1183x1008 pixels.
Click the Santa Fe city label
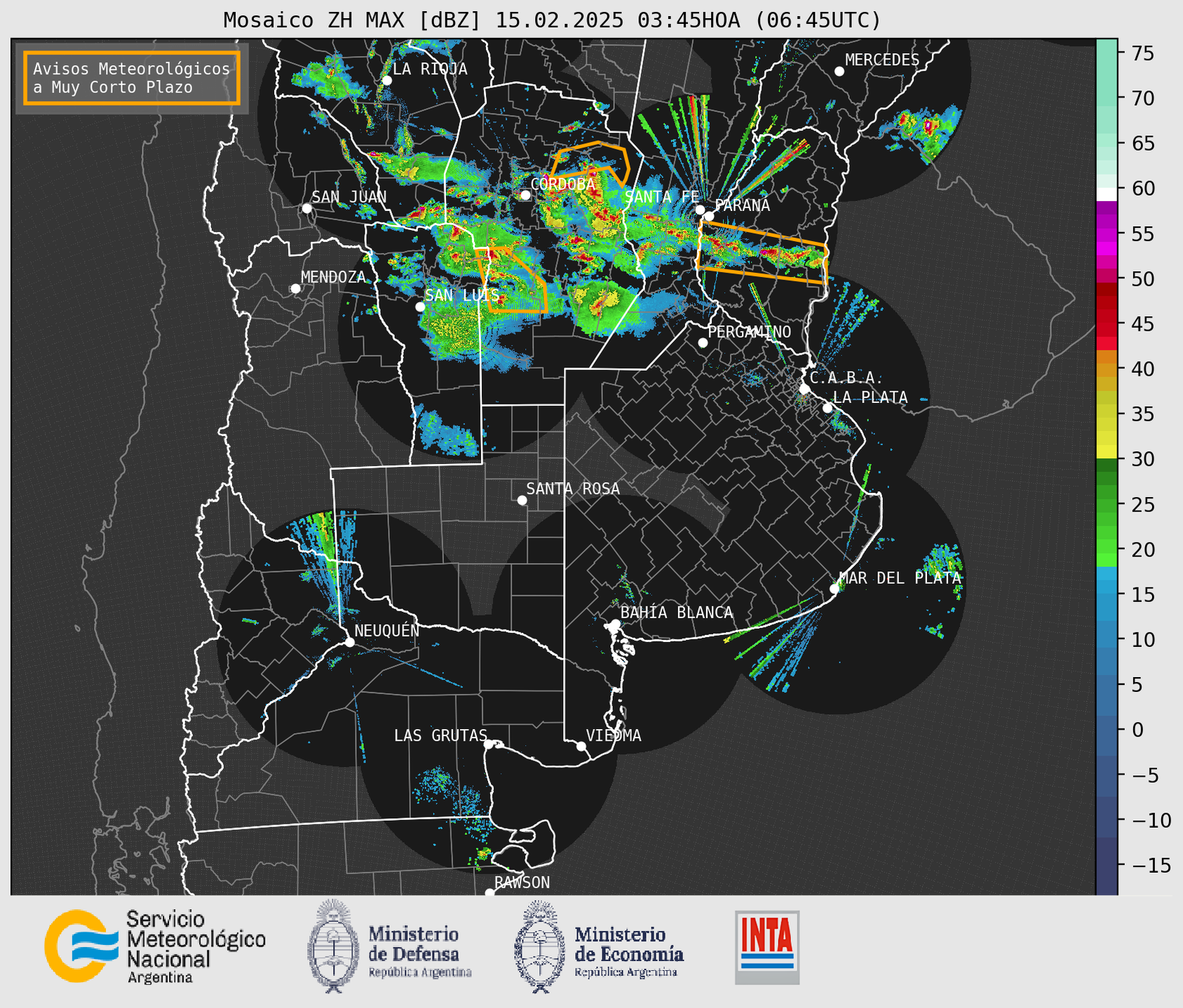pyautogui.click(x=661, y=197)
